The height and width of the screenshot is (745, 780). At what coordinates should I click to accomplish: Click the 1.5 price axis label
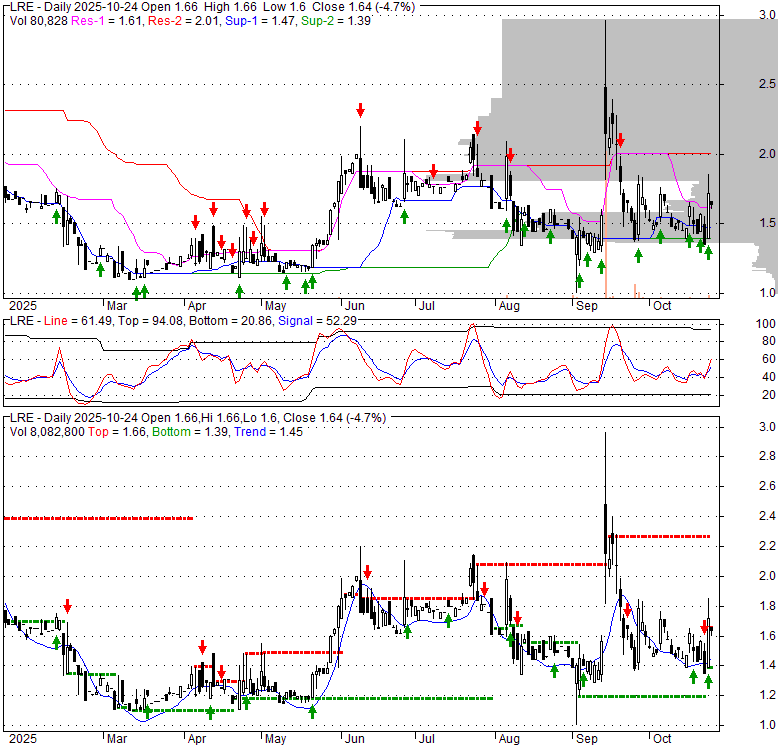click(767, 223)
